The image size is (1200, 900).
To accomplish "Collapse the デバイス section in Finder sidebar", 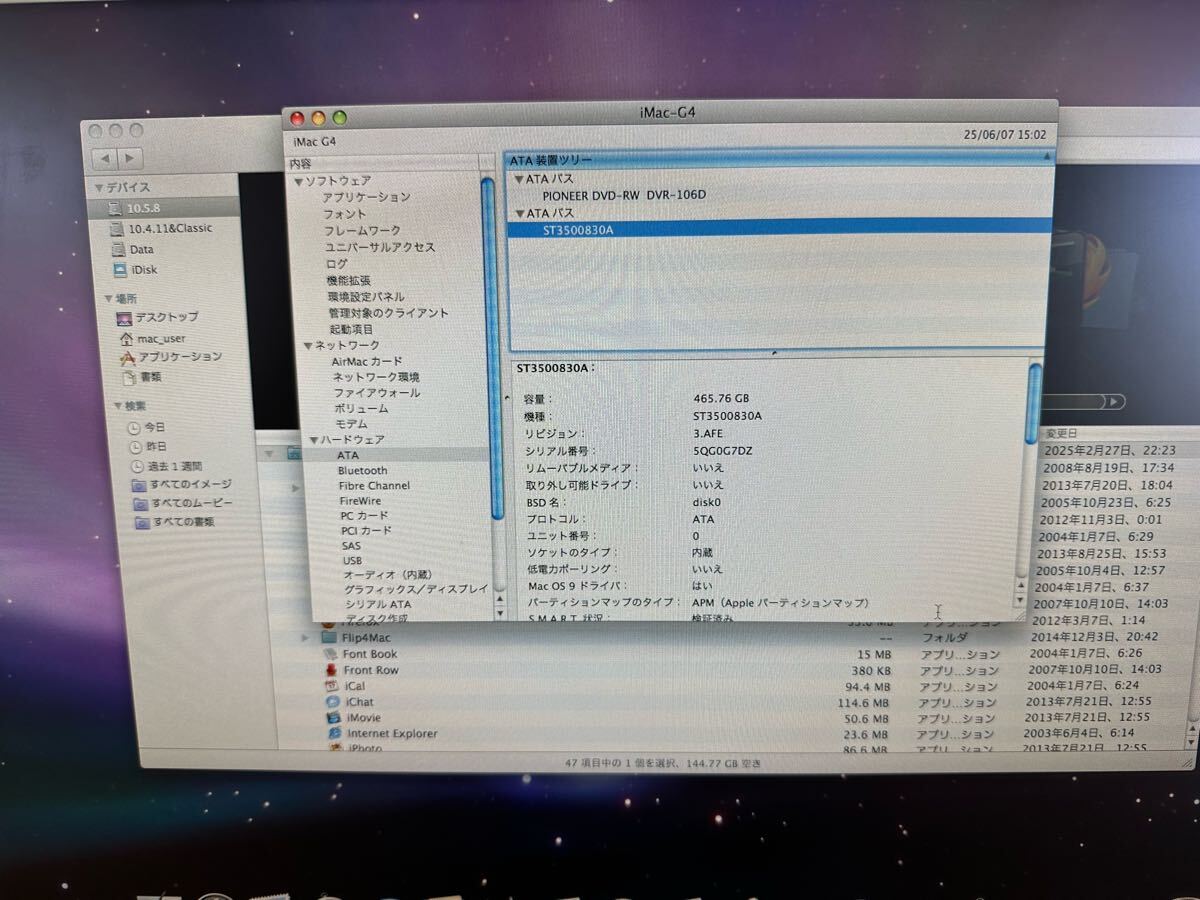I will [99, 188].
